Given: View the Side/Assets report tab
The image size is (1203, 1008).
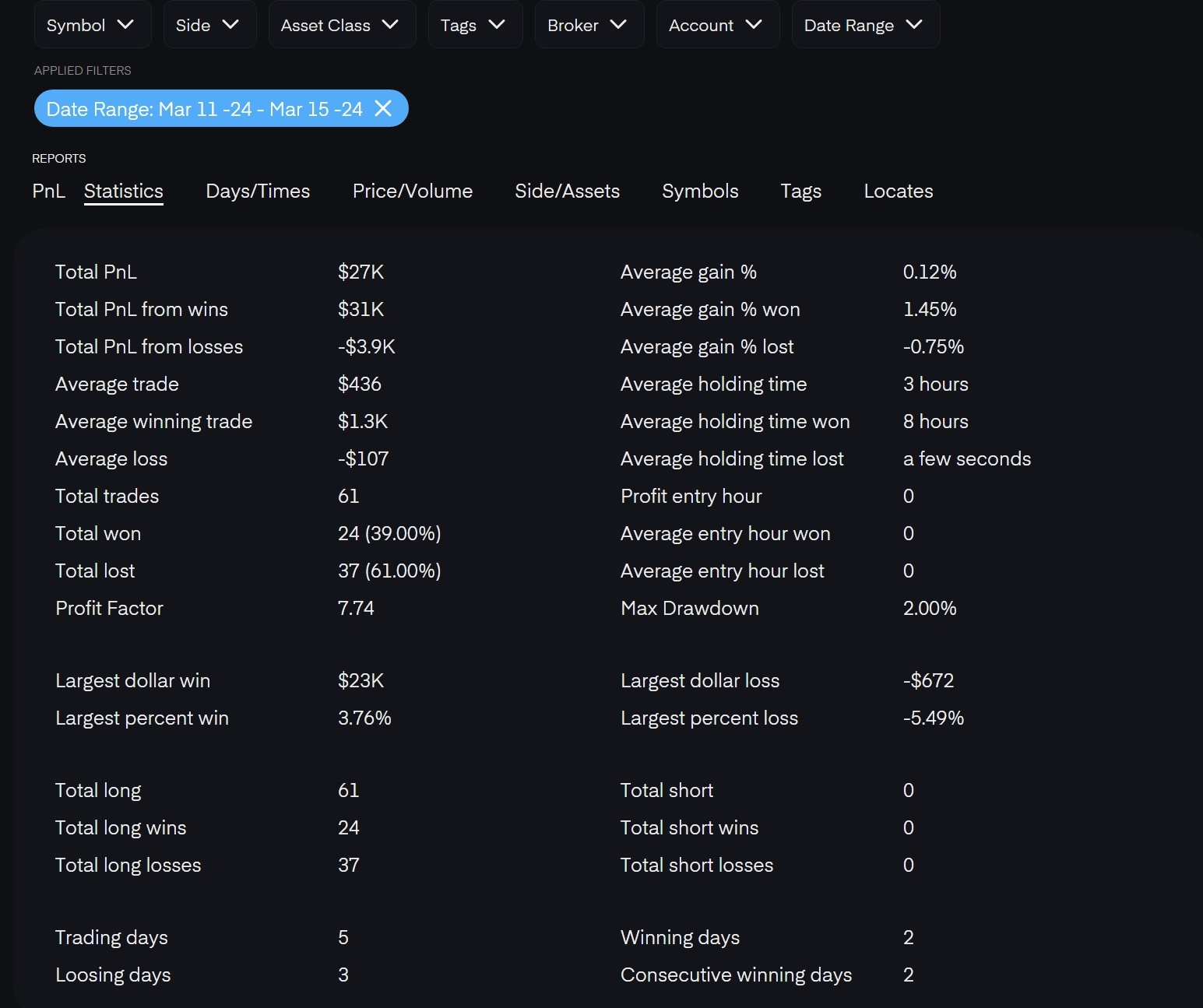Looking at the screenshot, I should tap(567, 191).
